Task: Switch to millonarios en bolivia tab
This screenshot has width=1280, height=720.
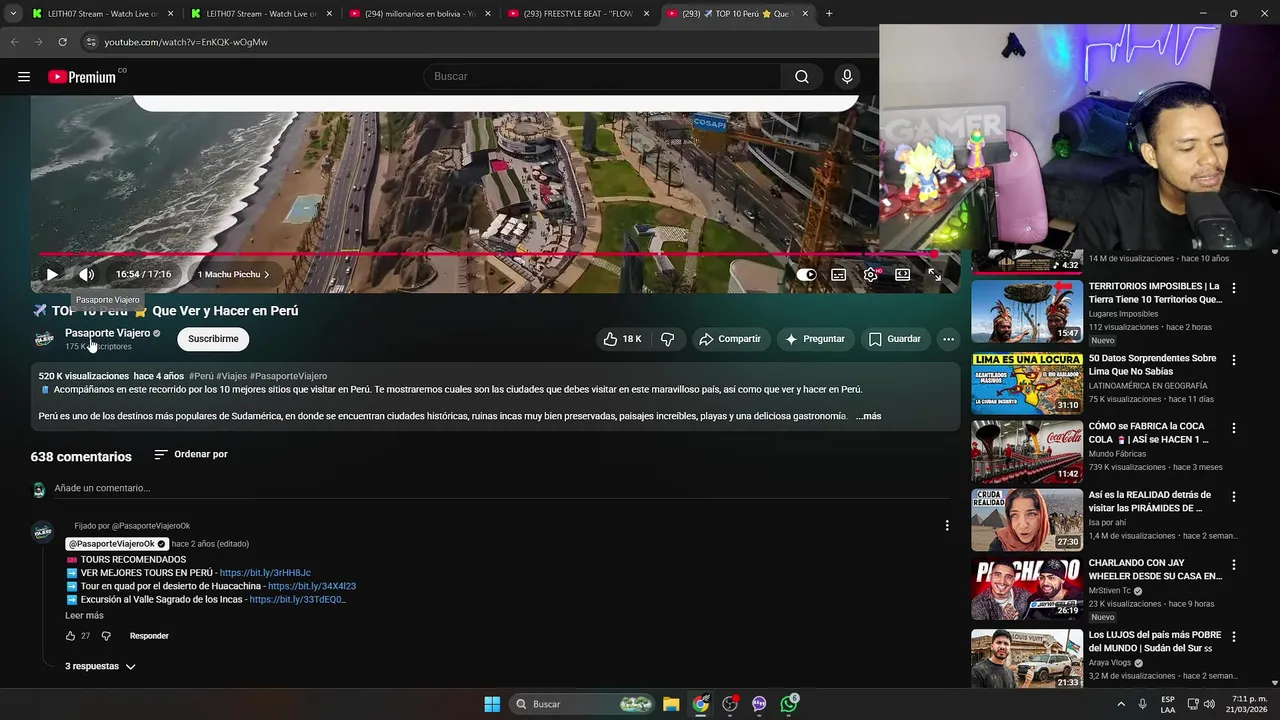Action: tap(420, 14)
